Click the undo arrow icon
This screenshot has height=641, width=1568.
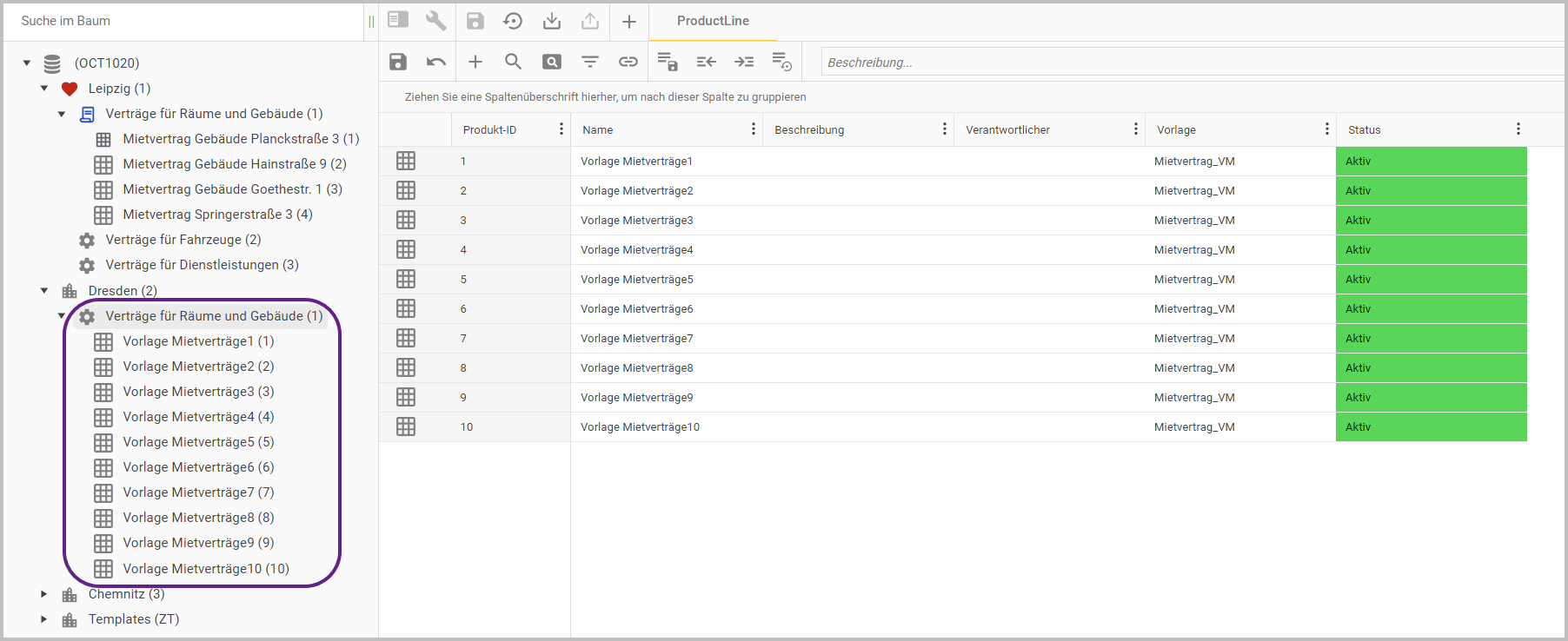click(x=436, y=62)
